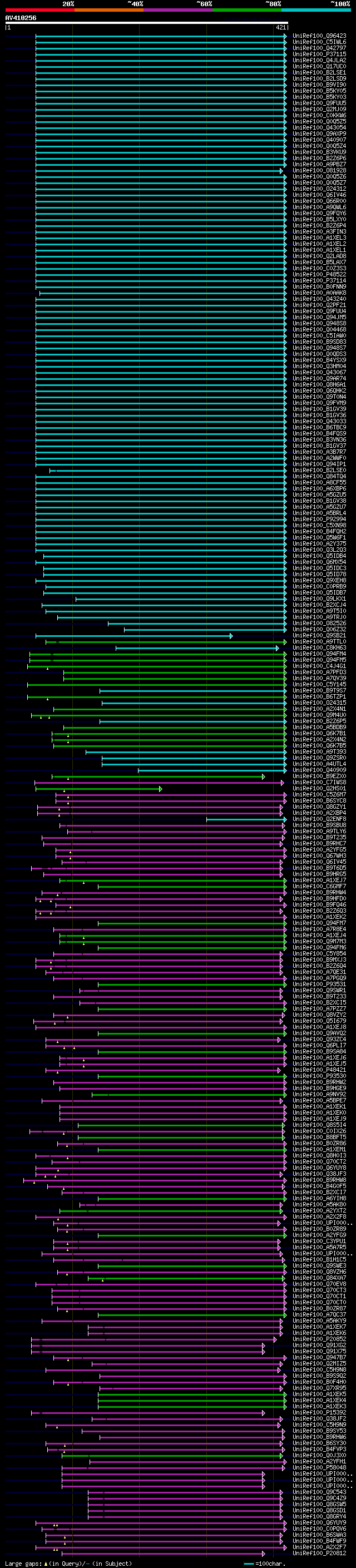Select label UniRef100_C7IWS8

click(x=319, y=782)
